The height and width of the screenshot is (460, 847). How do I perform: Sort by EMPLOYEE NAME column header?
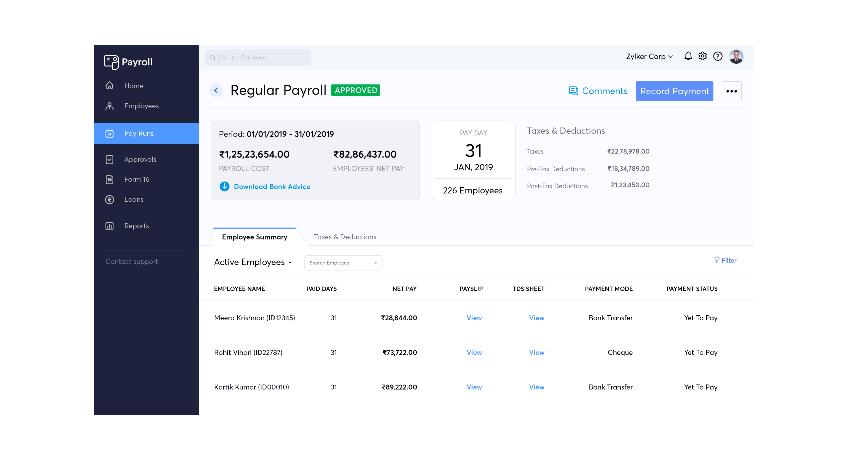point(239,289)
